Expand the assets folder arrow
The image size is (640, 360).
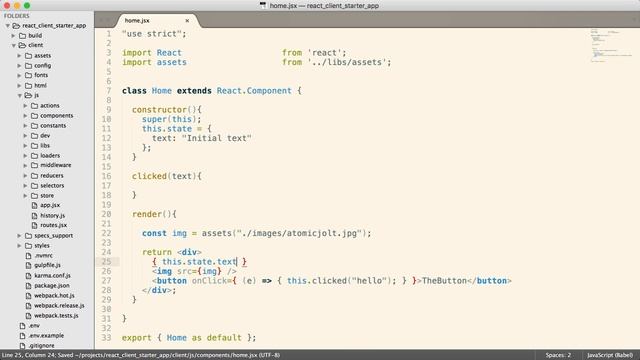[19, 56]
